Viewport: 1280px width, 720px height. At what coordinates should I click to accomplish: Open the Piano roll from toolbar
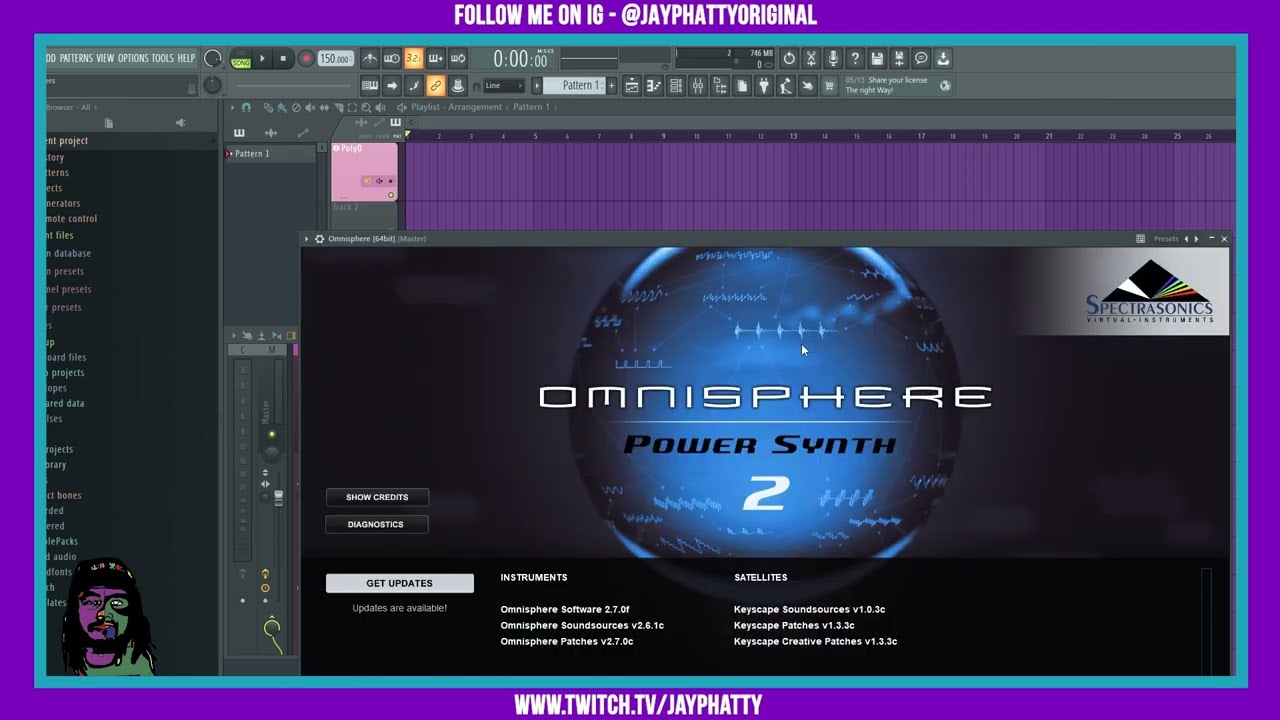[x=654, y=86]
